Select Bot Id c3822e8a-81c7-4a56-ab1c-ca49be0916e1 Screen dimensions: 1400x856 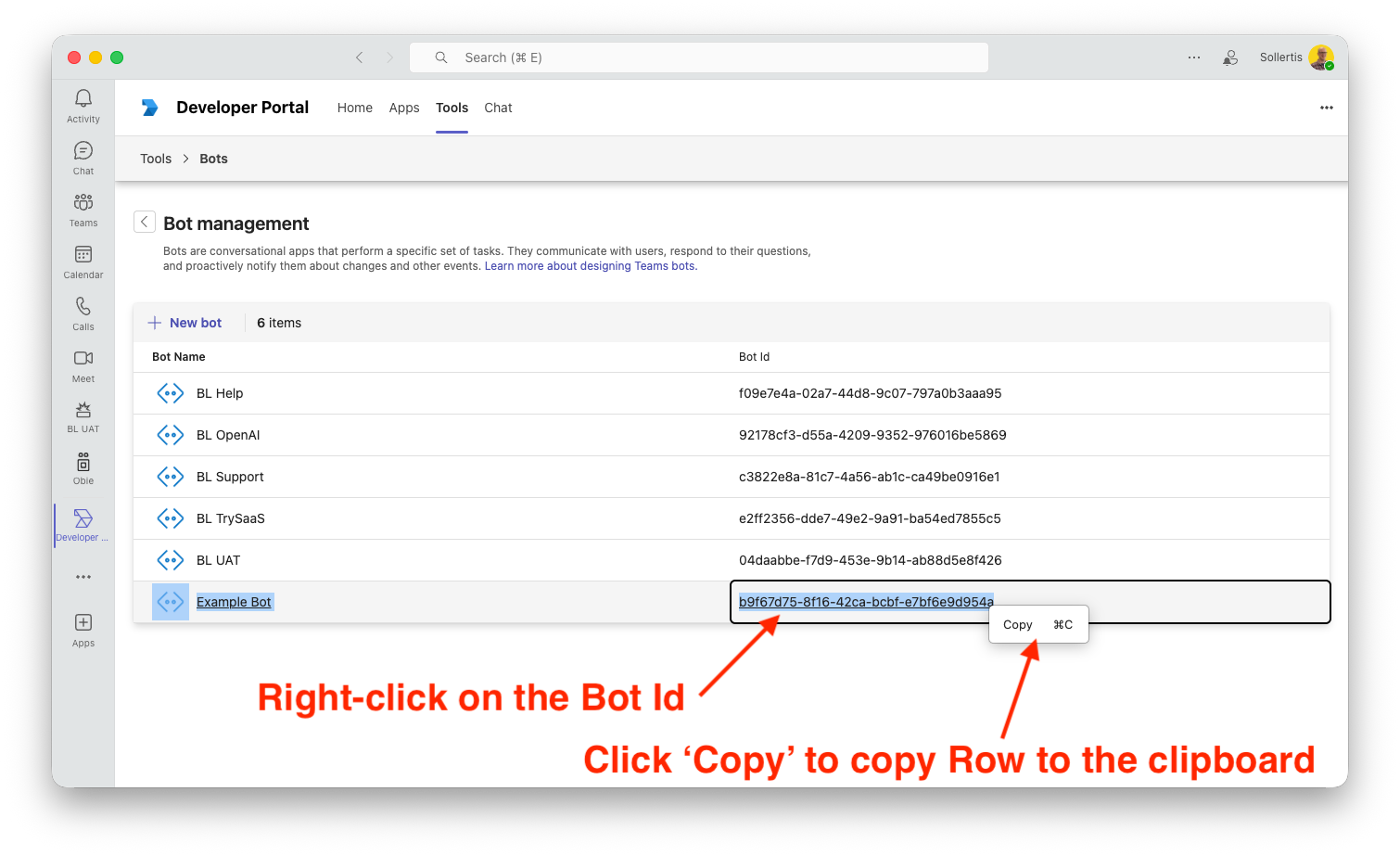click(869, 477)
